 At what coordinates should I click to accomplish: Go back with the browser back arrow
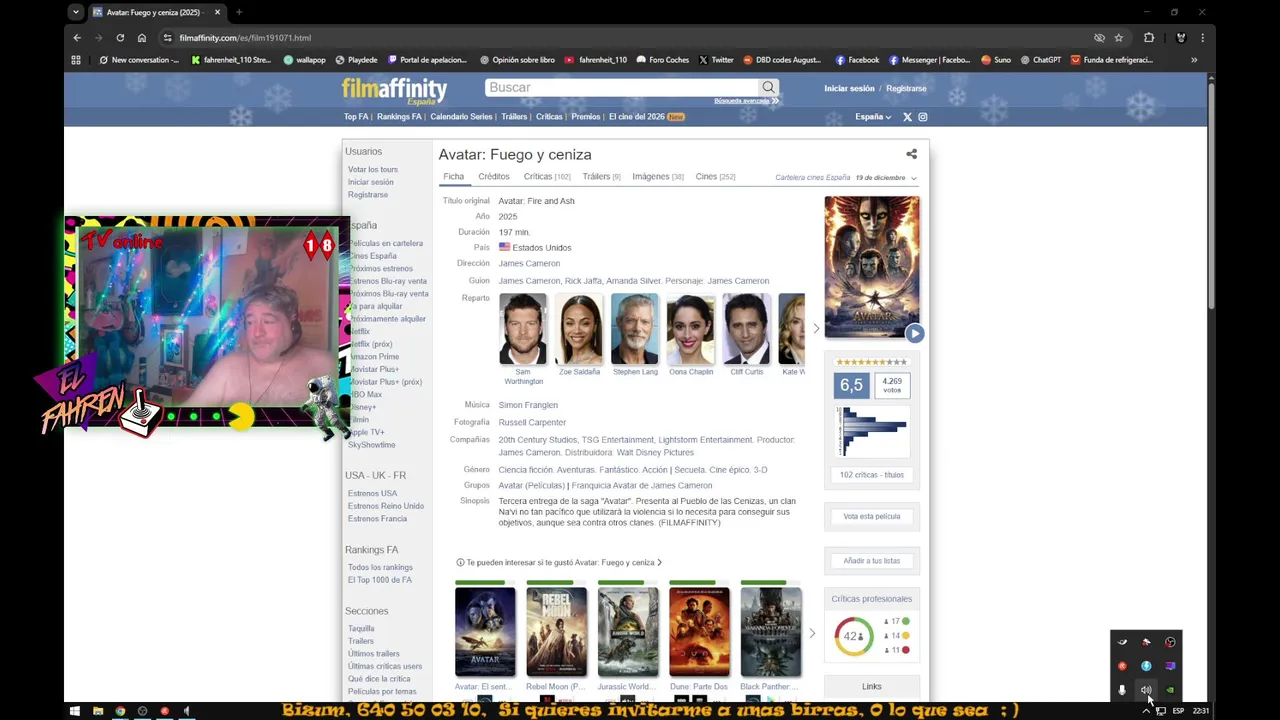click(x=77, y=38)
